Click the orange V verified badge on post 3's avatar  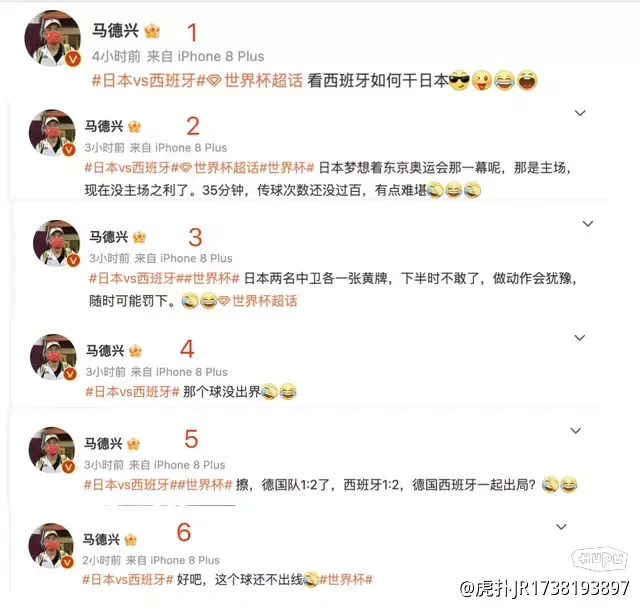pyautogui.click(x=73, y=260)
